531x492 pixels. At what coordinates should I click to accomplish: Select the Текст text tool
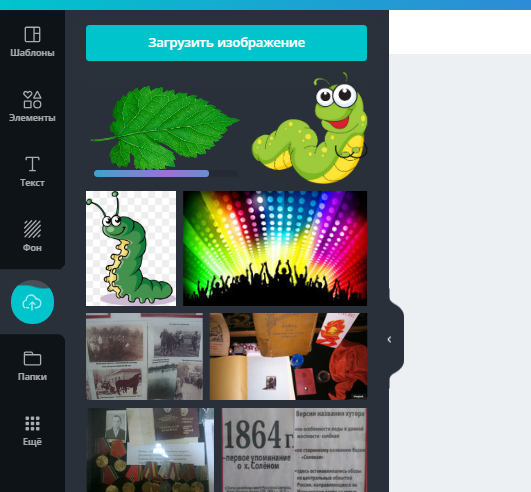[32, 171]
